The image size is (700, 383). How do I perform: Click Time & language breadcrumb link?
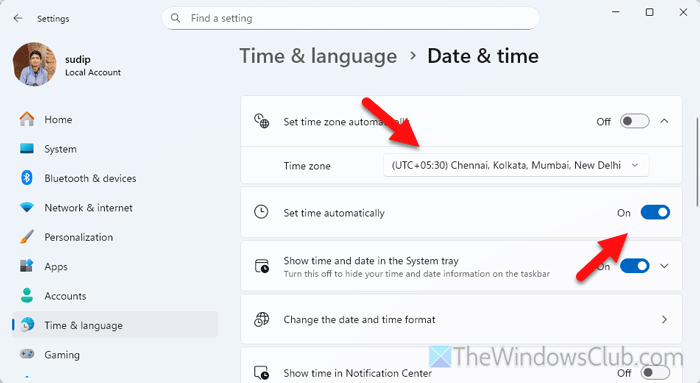[x=318, y=56]
